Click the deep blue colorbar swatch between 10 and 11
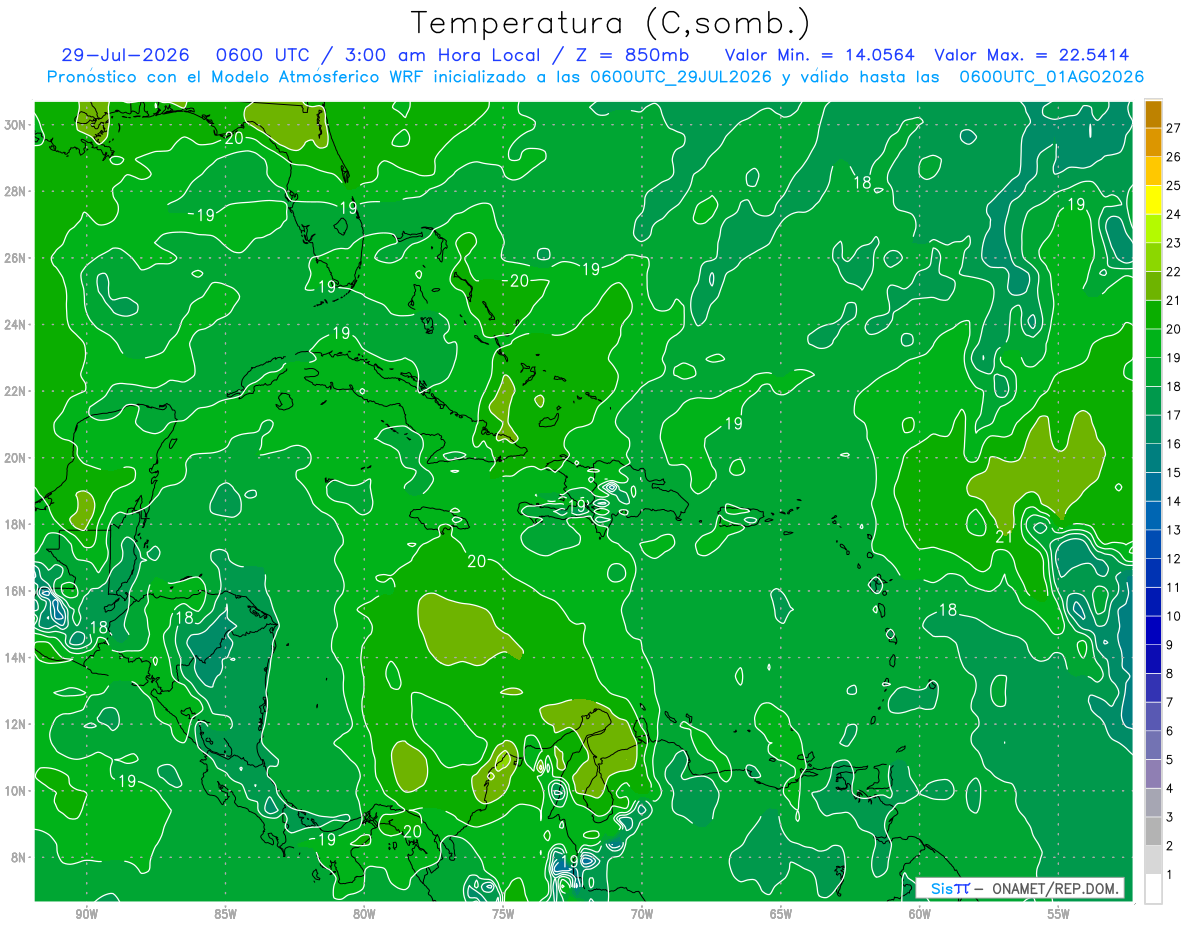Viewport: 1200px width, 927px height. point(1153,601)
